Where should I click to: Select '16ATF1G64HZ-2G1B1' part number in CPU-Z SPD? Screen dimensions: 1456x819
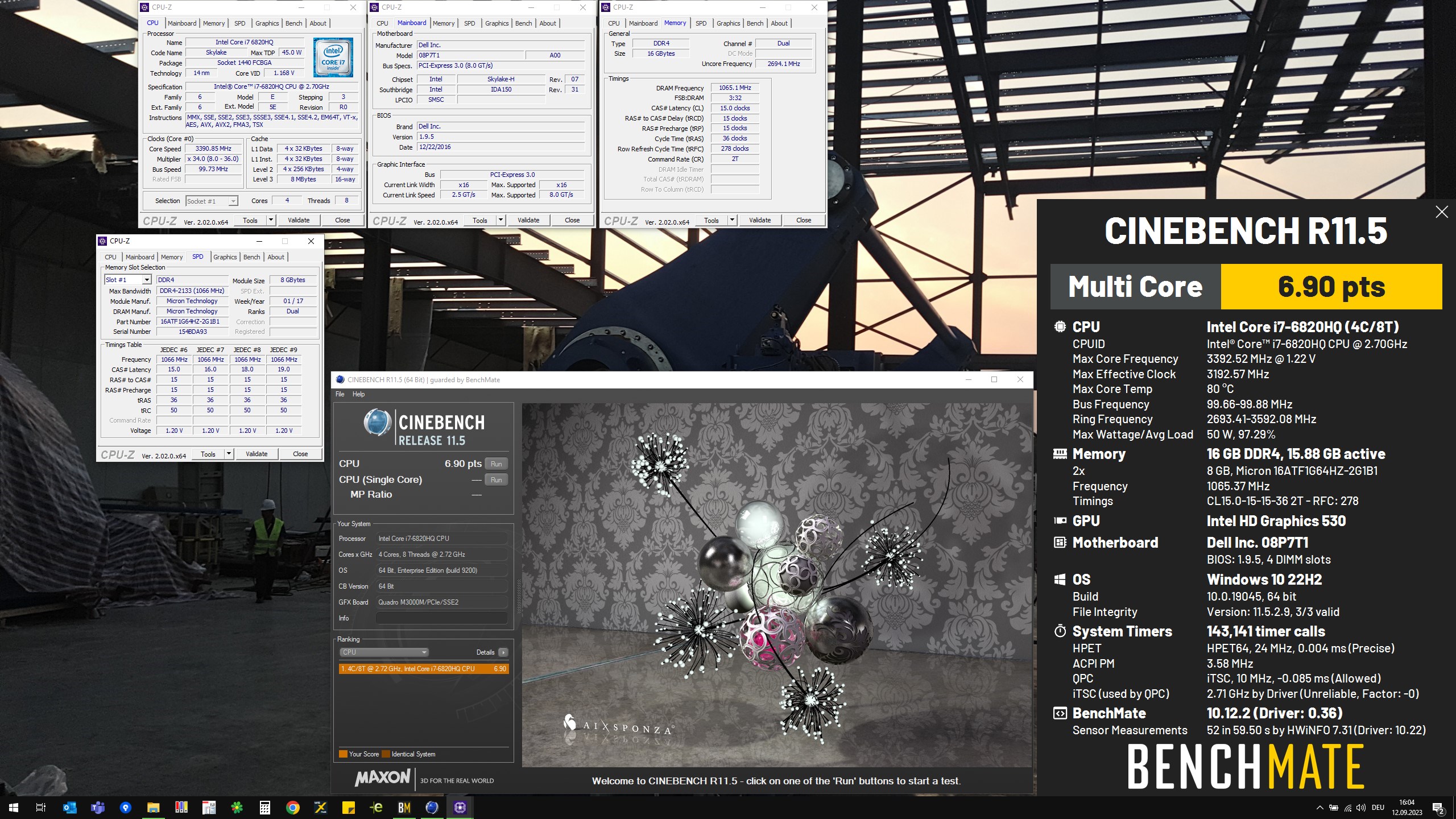click(190, 321)
